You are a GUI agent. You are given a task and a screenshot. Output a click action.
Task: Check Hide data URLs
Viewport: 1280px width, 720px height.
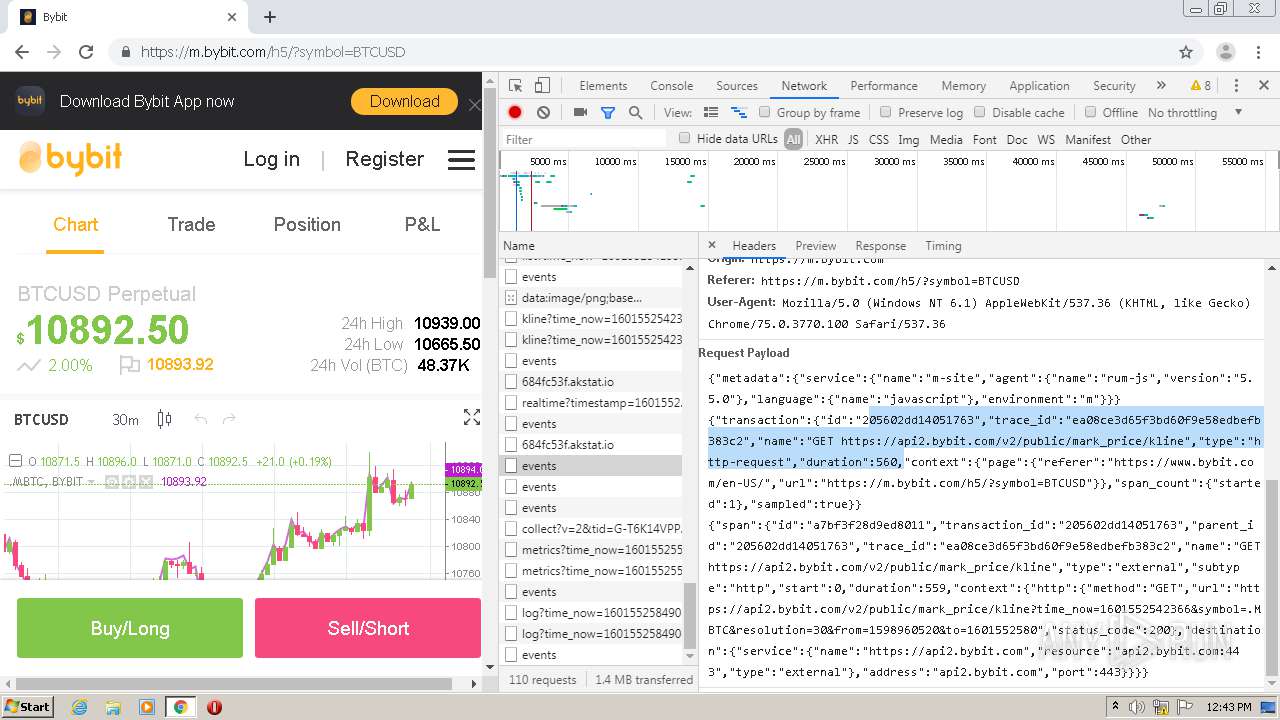click(x=685, y=138)
